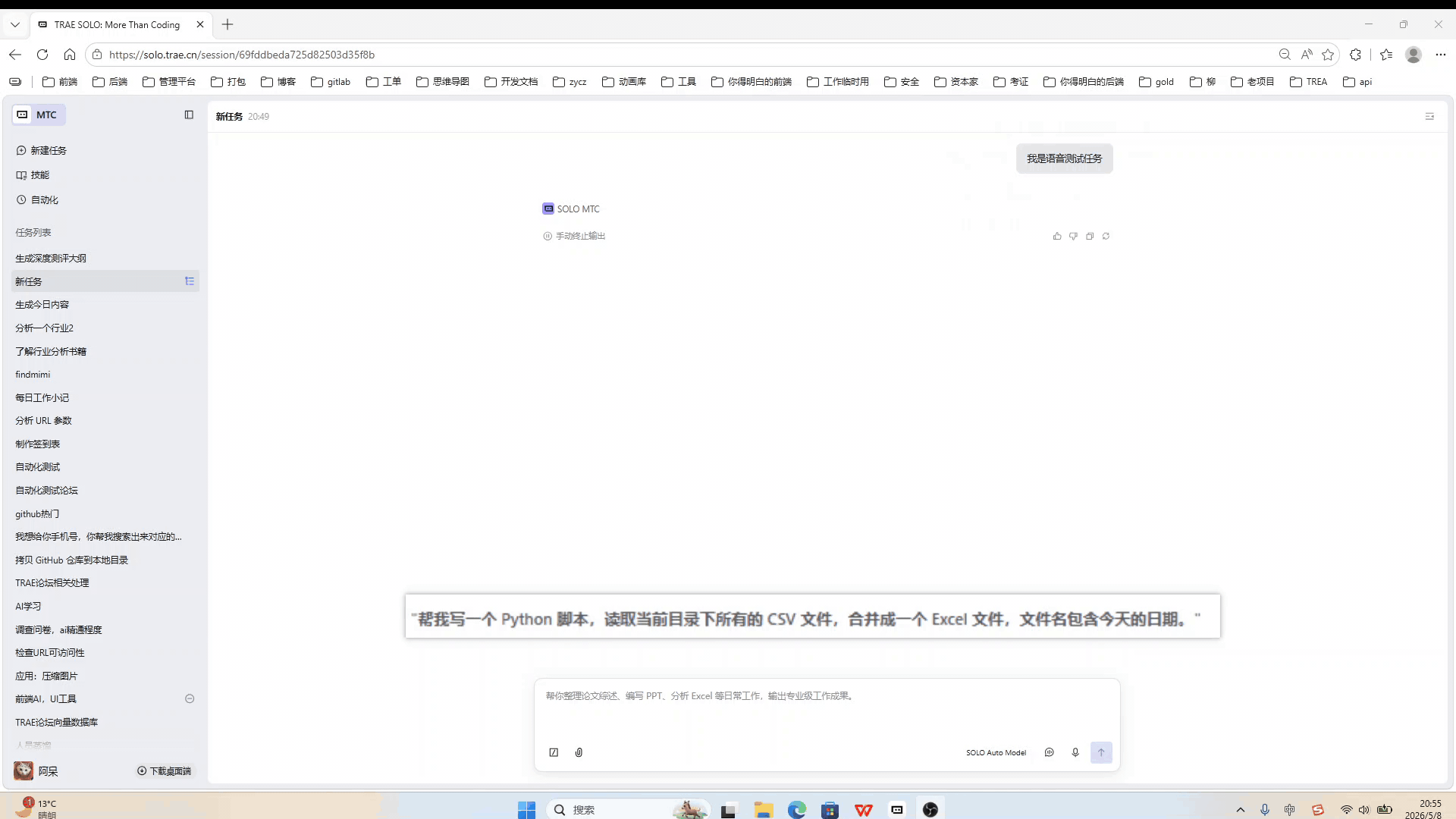
Task: Open Edge browser from taskbar
Action: click(x=796, y=810)
